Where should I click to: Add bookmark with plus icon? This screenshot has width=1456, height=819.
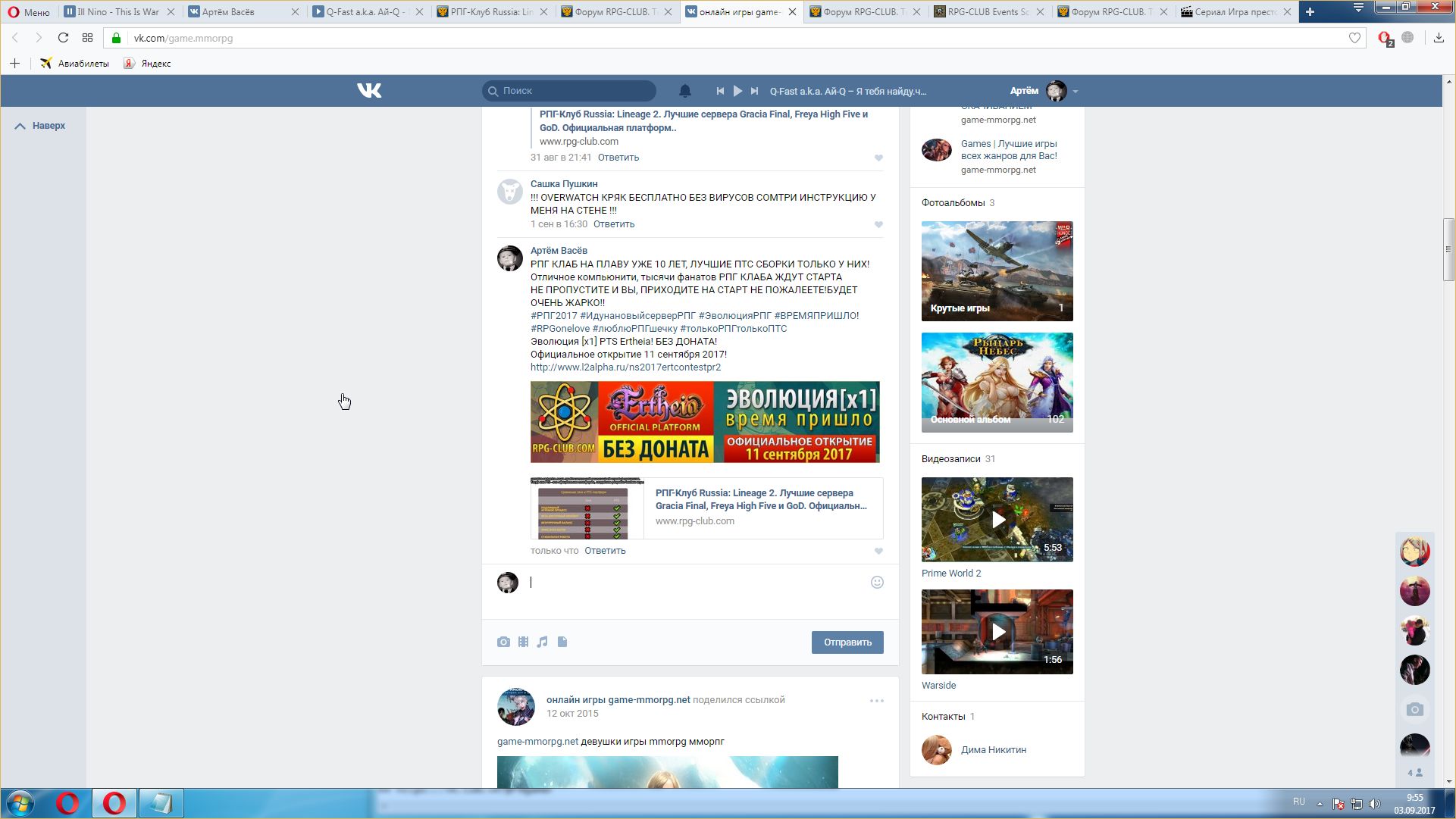tap(14, 64)
